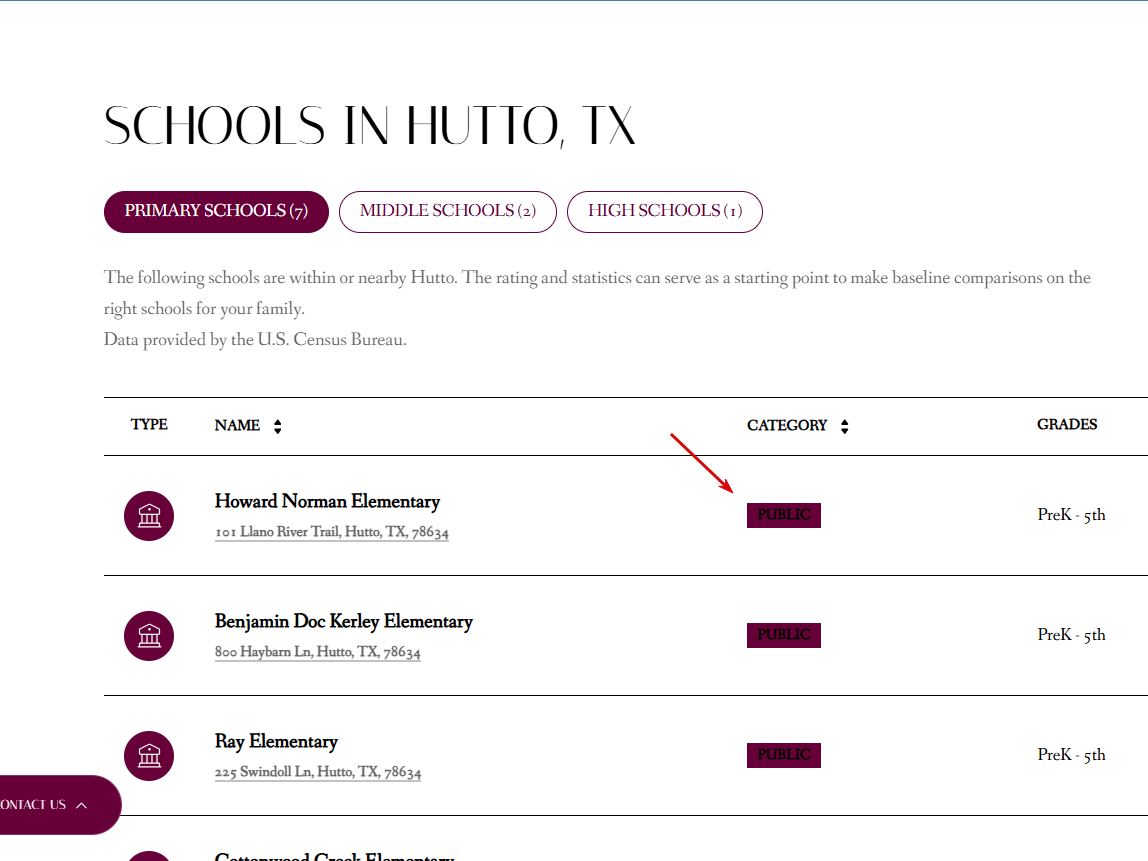
Task: Select the Primary Schools (7) tab
Action: point(216,212)
